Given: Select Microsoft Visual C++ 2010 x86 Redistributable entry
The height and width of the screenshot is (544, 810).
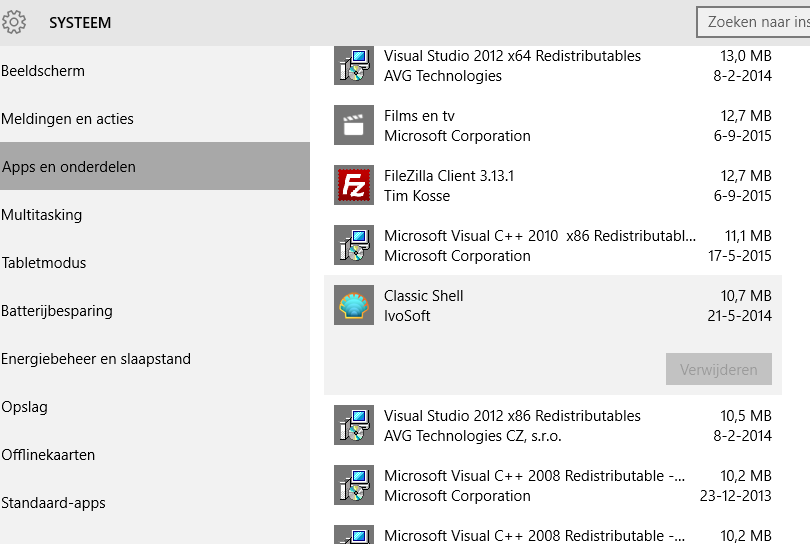Looking at the screenshot, I should pyautogui.click(x=553, y=245).
